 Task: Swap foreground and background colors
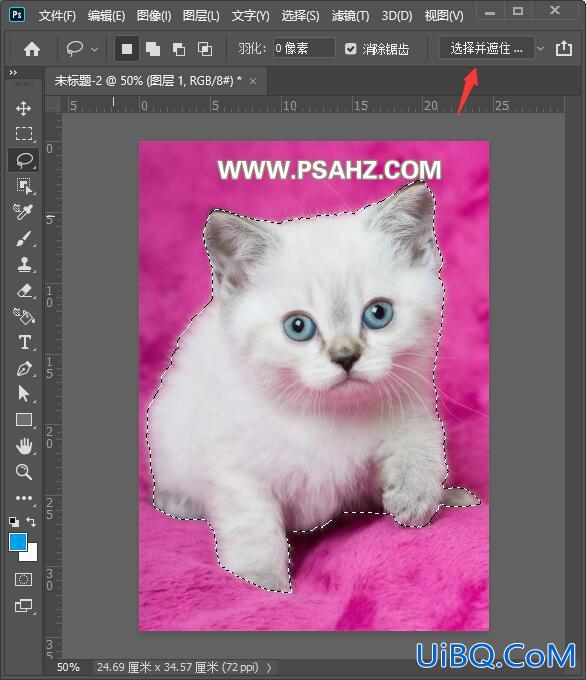[31, 521]
